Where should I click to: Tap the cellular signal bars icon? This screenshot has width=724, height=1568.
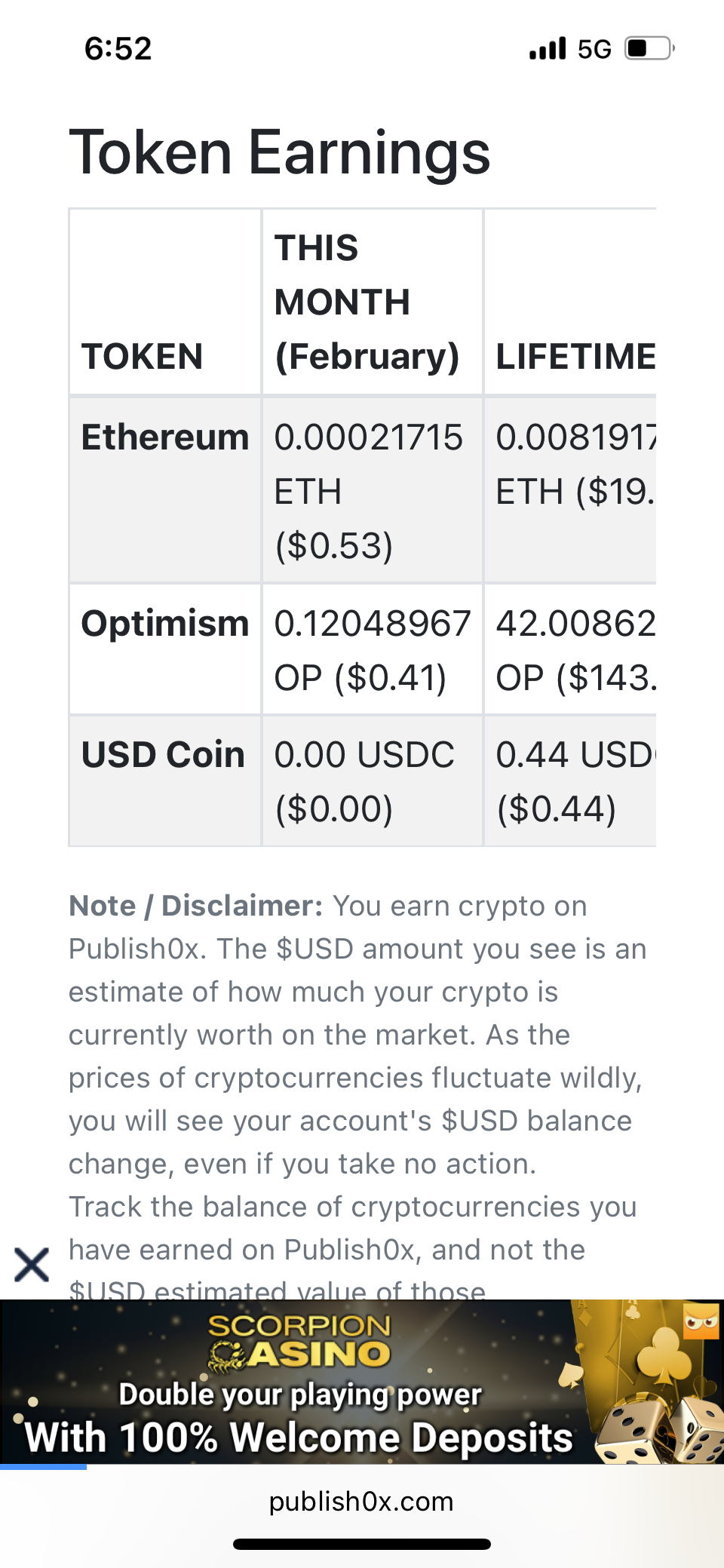[x=548, y=48]
